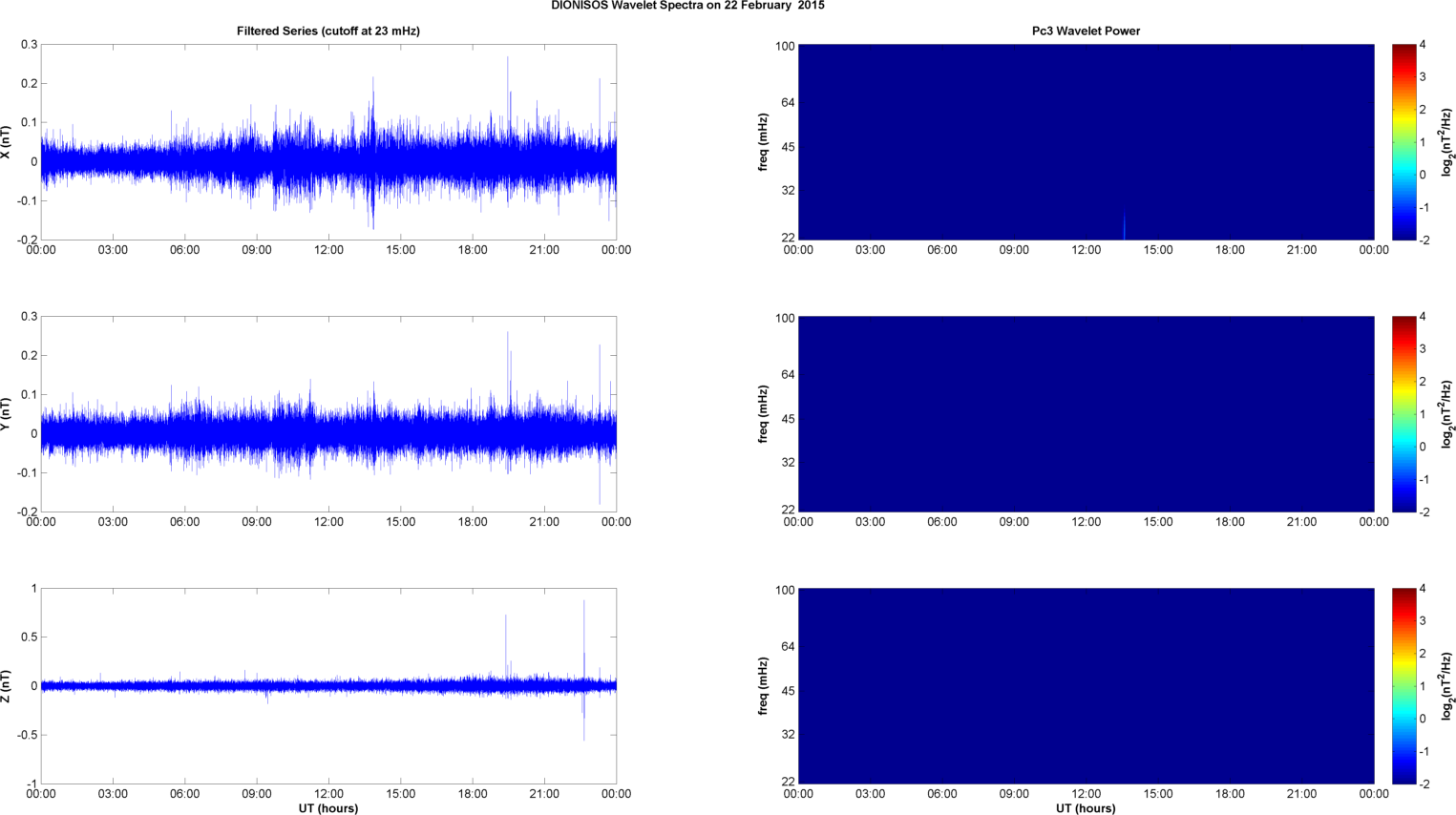Click the '-2' value on the bottom color bar scale

click(1423, 784)
